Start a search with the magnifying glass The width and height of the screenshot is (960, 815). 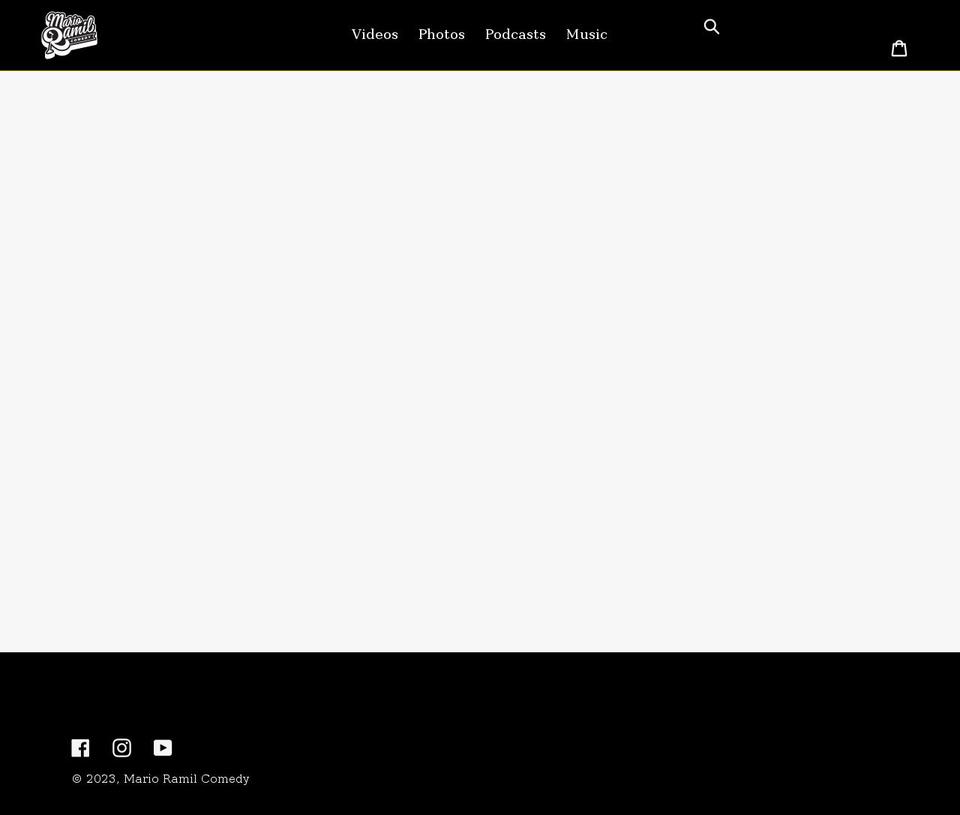[712, 27]
